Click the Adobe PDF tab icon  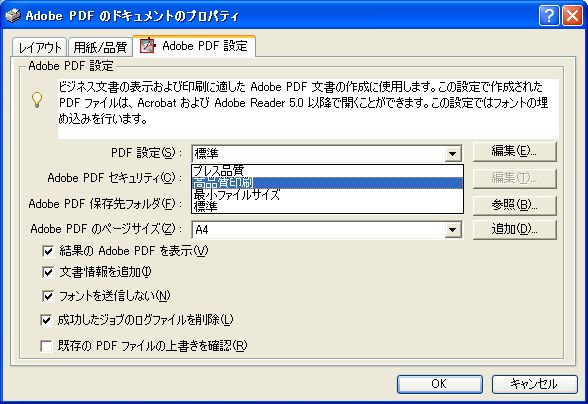147,46
